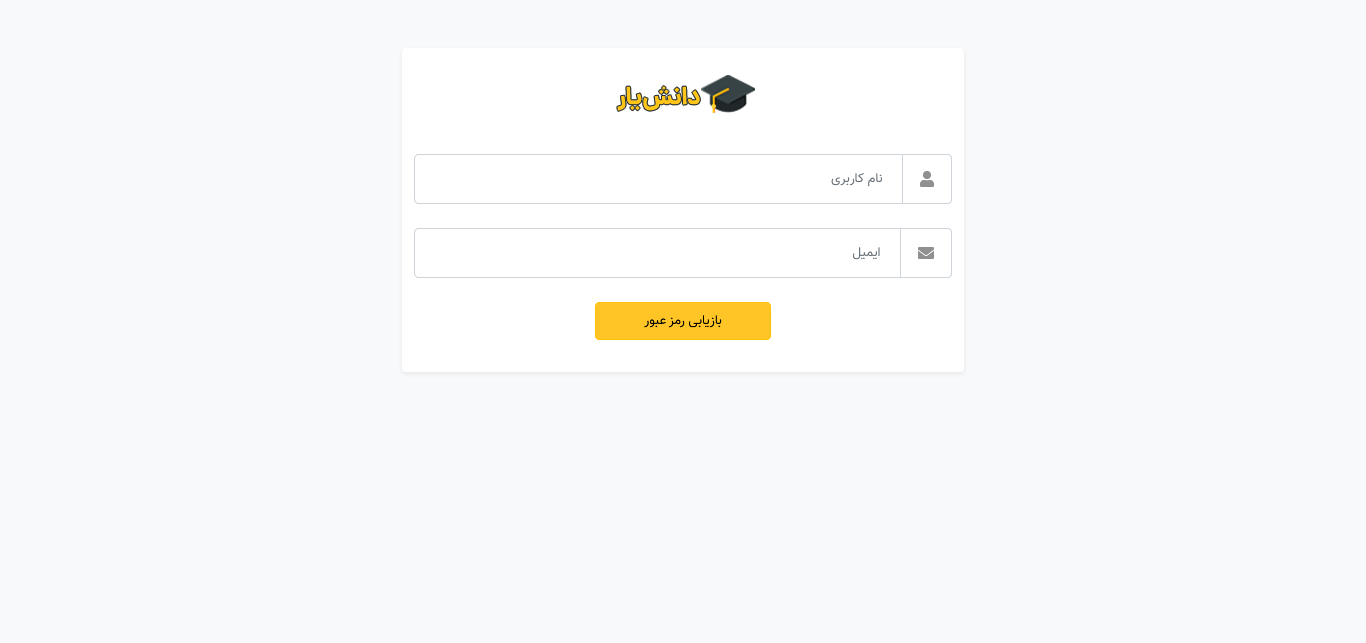Click the ایمیل placeholder text
The width and height of the screenshot is (1366, 643).
(866, 252)
